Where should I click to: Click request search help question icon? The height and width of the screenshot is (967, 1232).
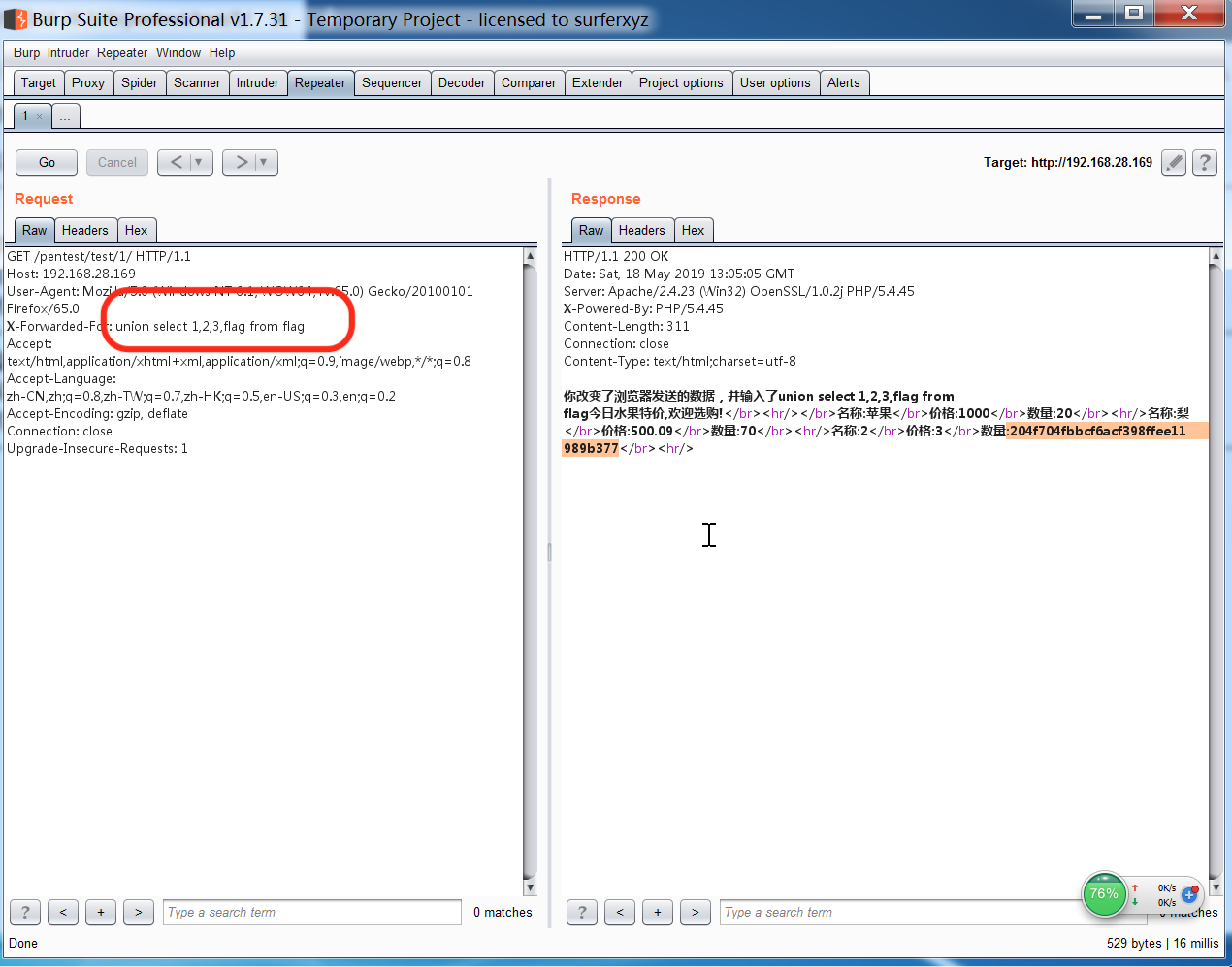(25, 912)
